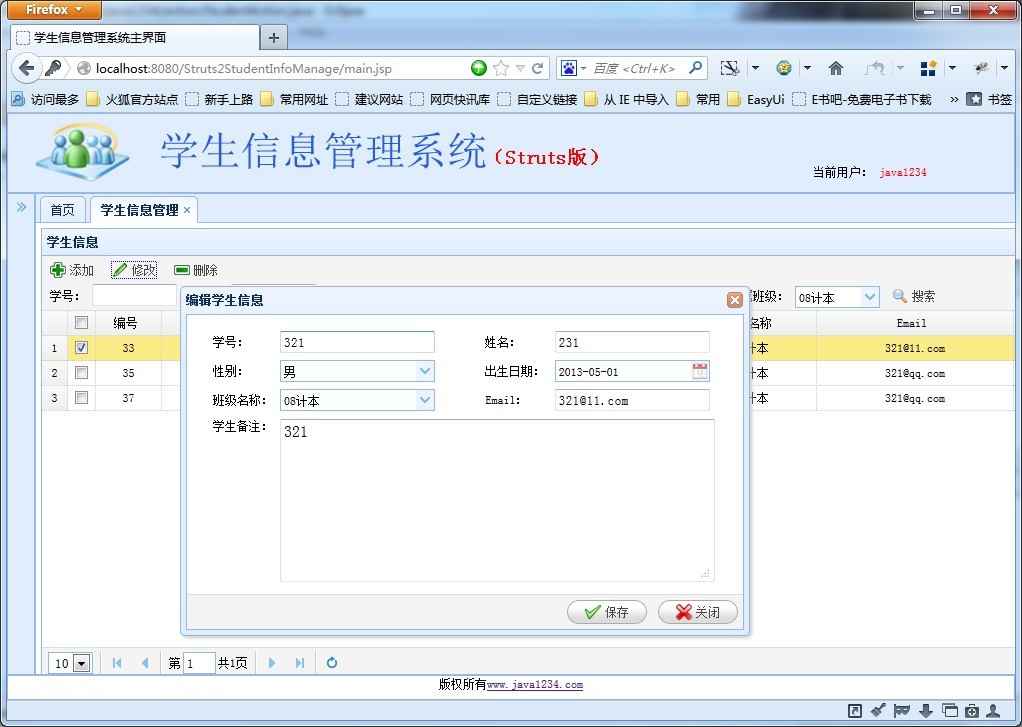The image size is (1022, 727).
Task: Toggle the select-all checkbox in grid header
Action: (81, 322)
